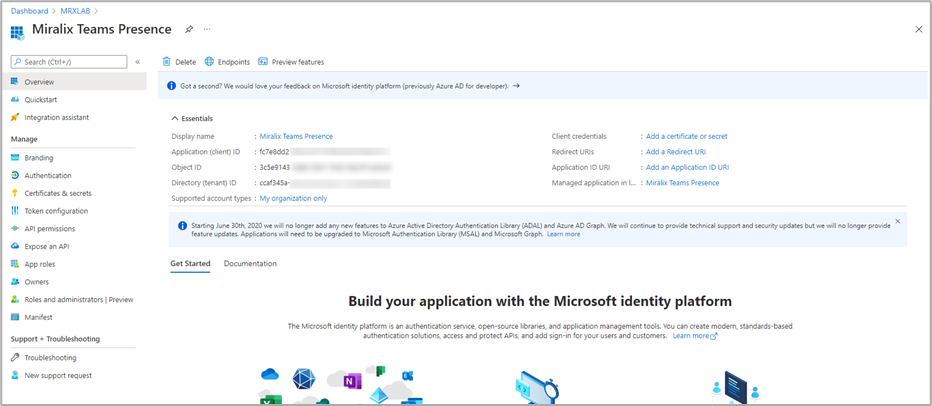Click the Quickstart cloud icon
Viewport: 932px width, 406px height.
15,99
